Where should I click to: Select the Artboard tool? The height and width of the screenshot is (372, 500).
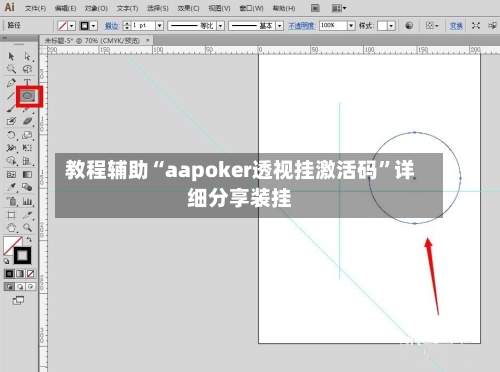(x=11, y=215)
